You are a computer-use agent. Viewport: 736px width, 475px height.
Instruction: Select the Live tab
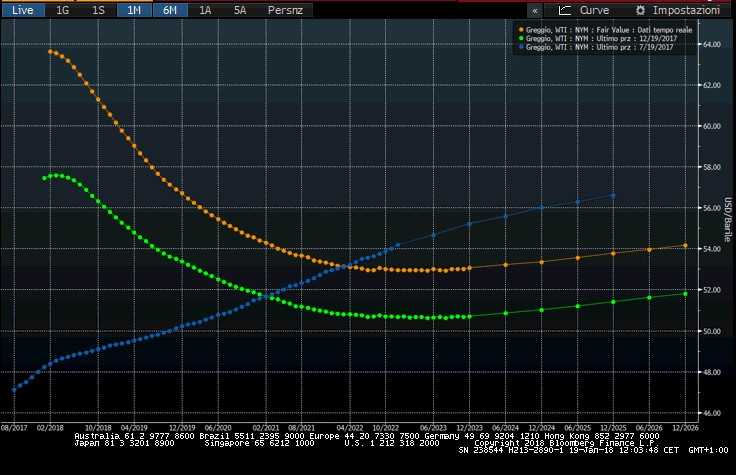(22, 9)
